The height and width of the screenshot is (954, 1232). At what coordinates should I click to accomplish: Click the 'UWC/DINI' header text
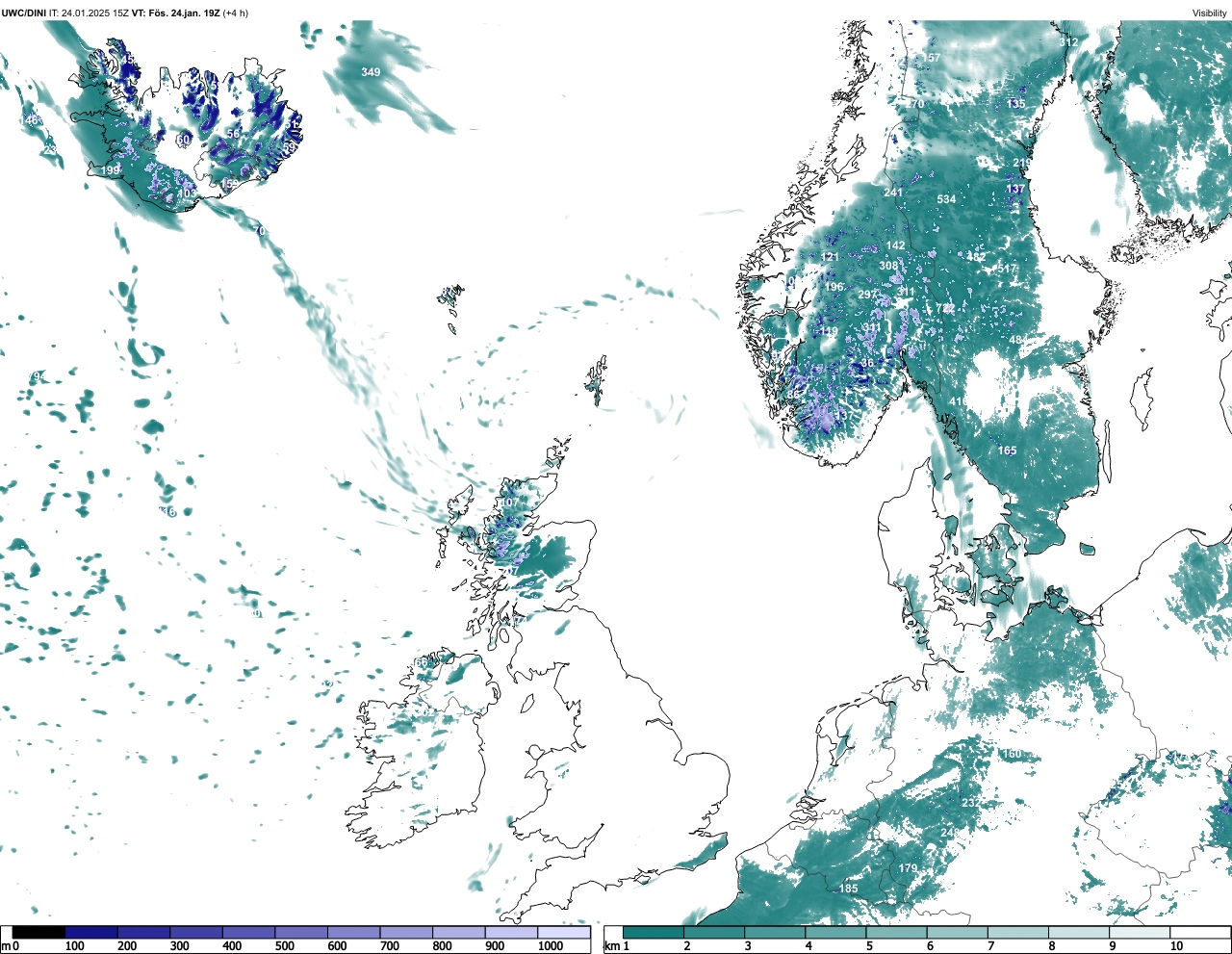coord(23,13)
